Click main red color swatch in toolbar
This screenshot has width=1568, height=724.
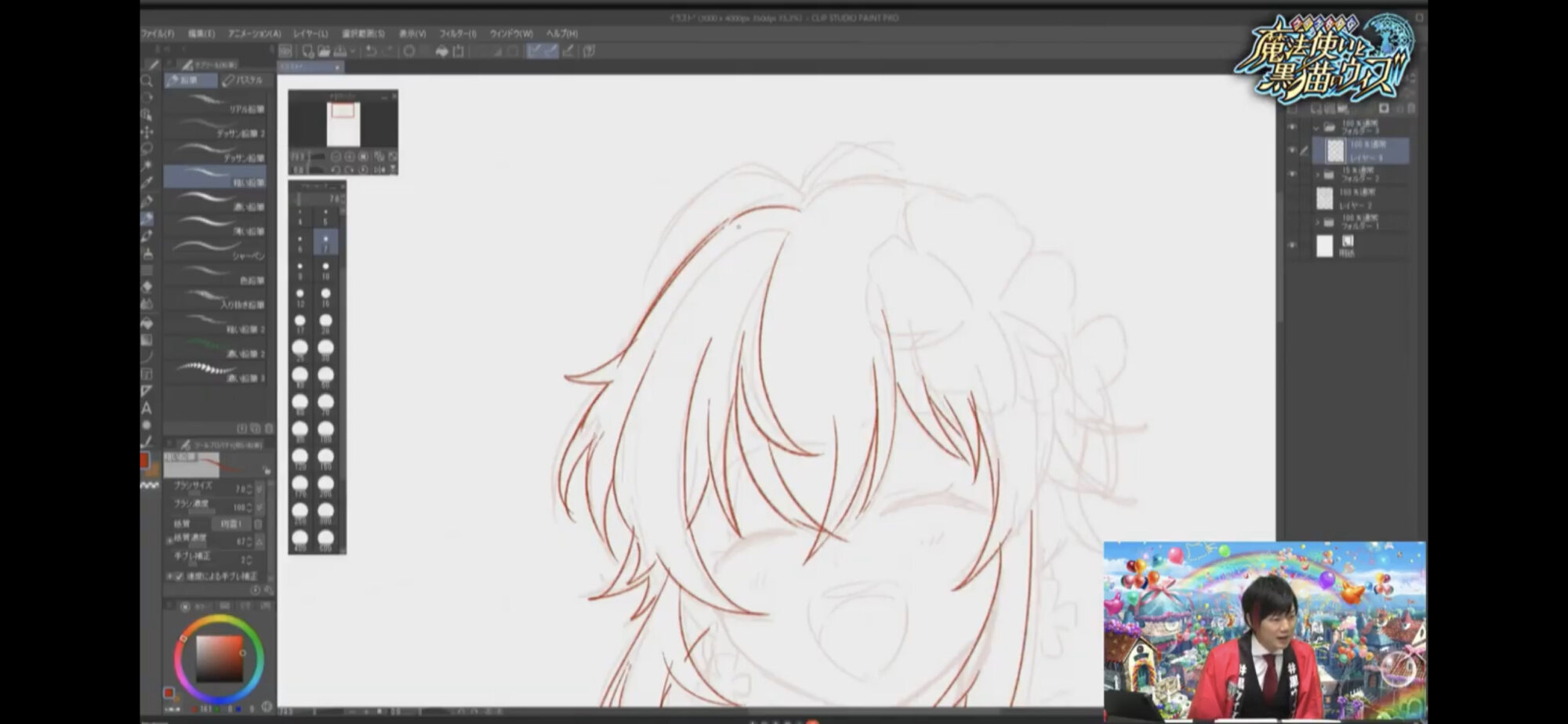[144, 461]
